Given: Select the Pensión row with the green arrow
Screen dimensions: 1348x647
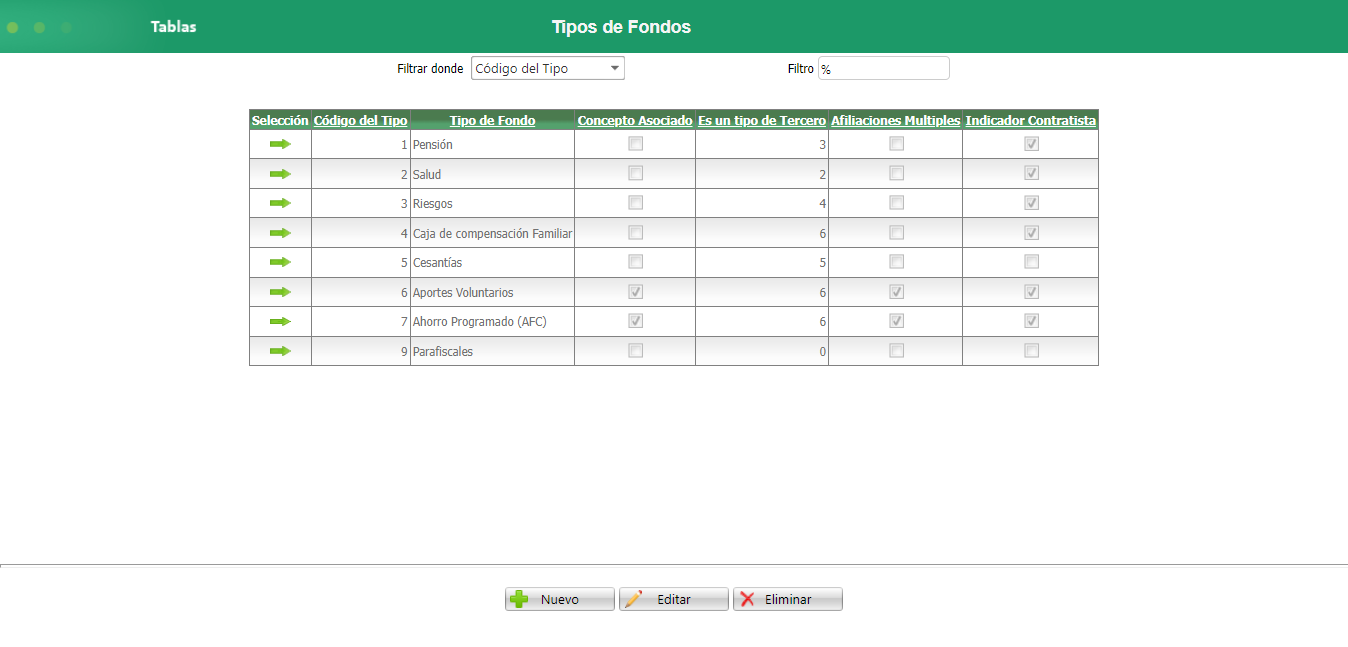Looking at the screenshot, I should (x=279, y=144).
